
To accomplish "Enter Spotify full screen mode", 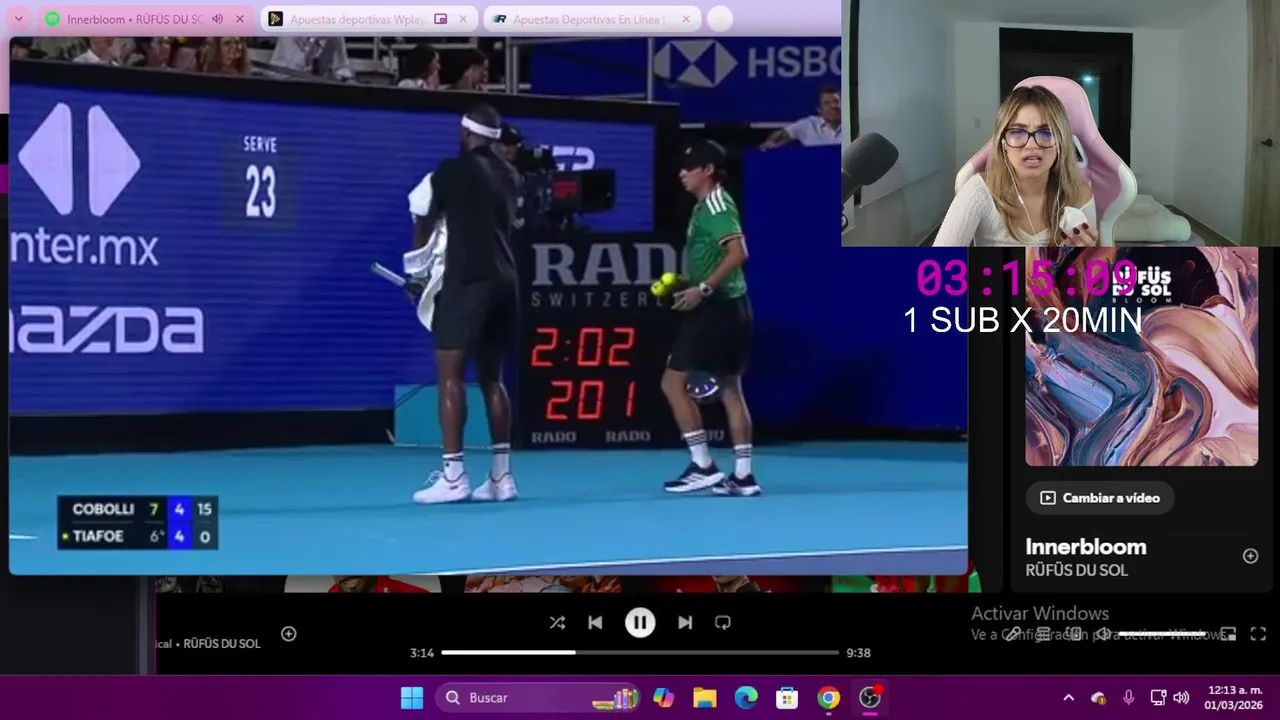I will (x=1258, y=634).
